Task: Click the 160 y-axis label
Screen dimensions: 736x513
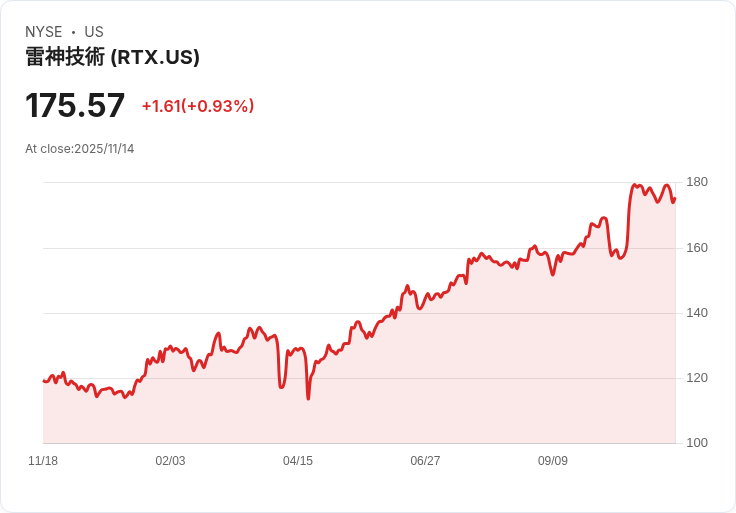Action: coord(697,248)
